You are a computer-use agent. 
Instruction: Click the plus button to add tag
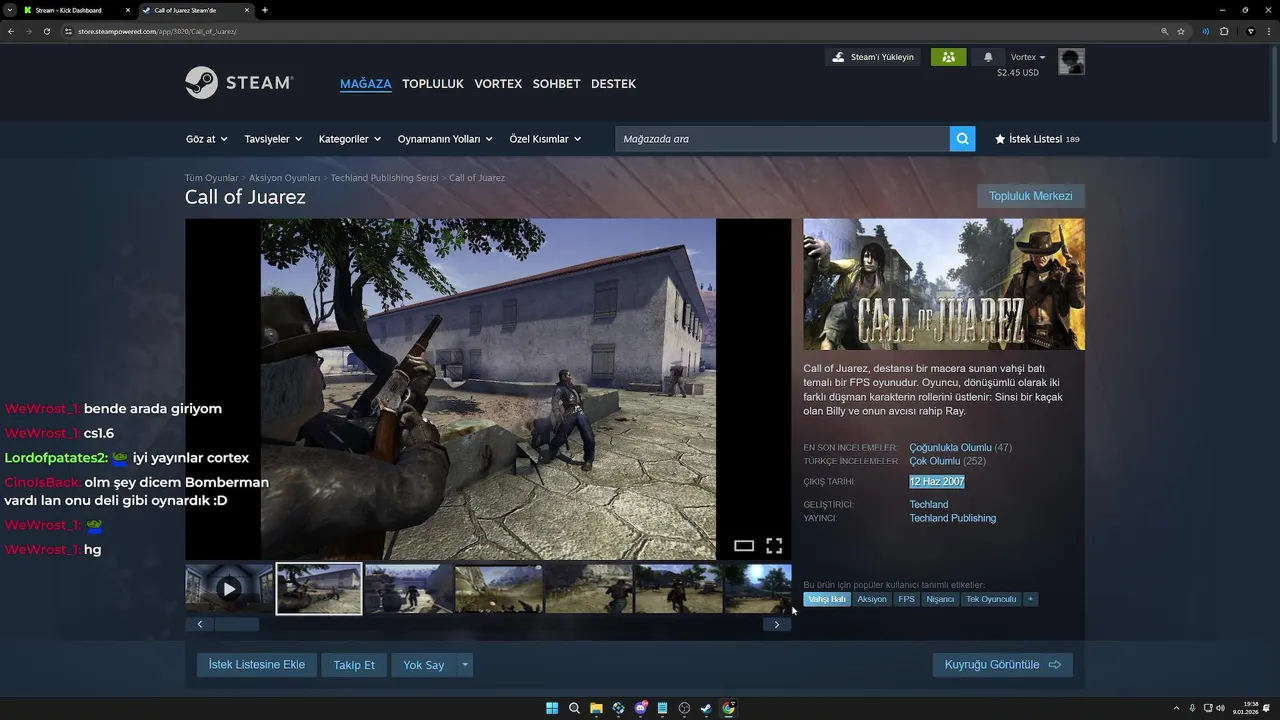1030,599
